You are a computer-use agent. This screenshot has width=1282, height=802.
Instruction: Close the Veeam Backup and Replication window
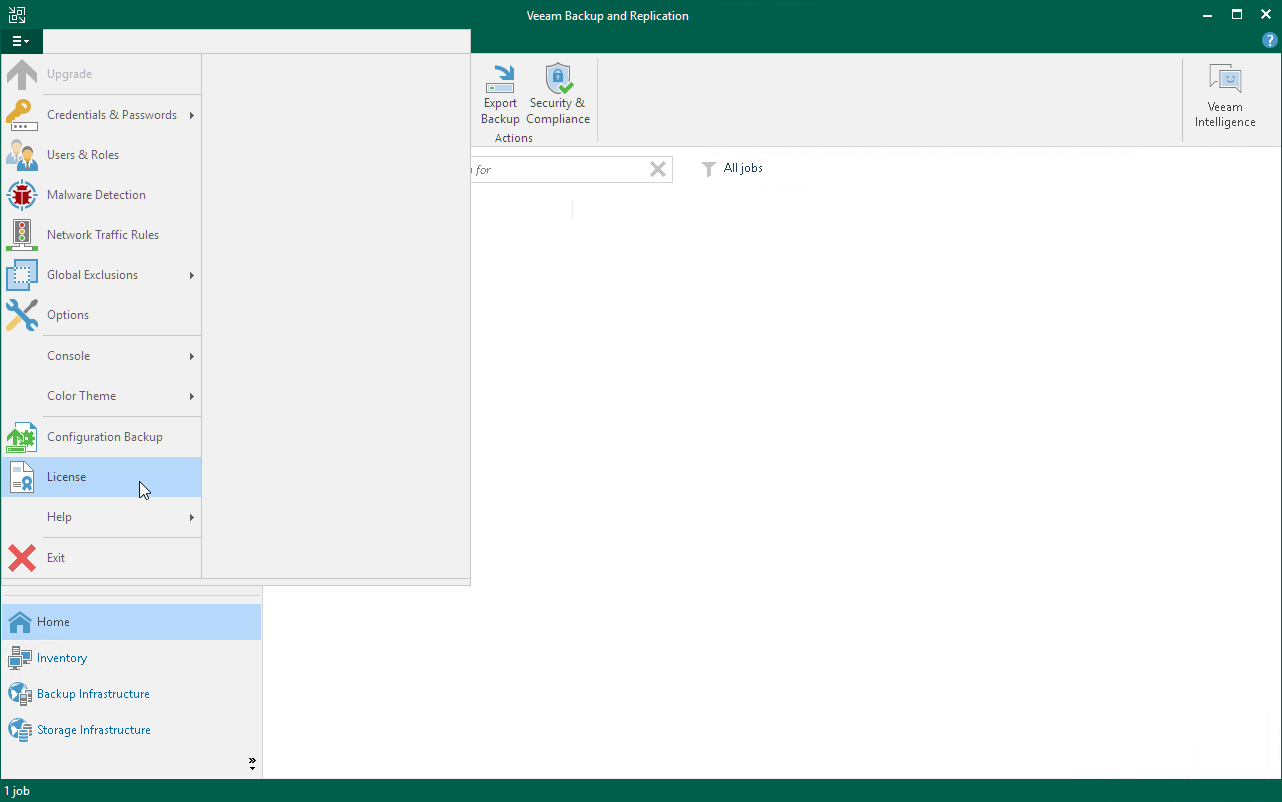click(x=1265, y=15)
